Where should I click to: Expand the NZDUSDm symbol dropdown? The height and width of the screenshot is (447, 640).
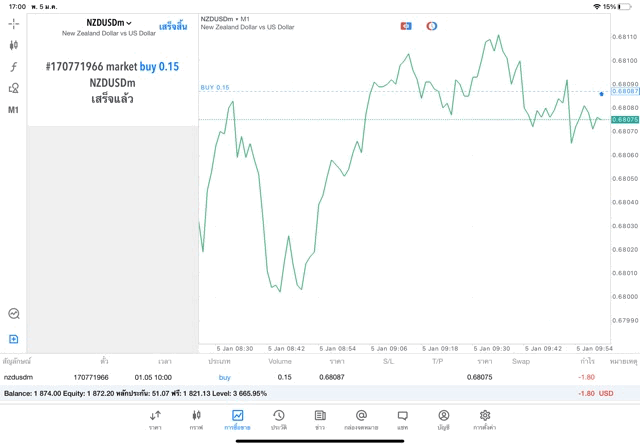(109, 23)
